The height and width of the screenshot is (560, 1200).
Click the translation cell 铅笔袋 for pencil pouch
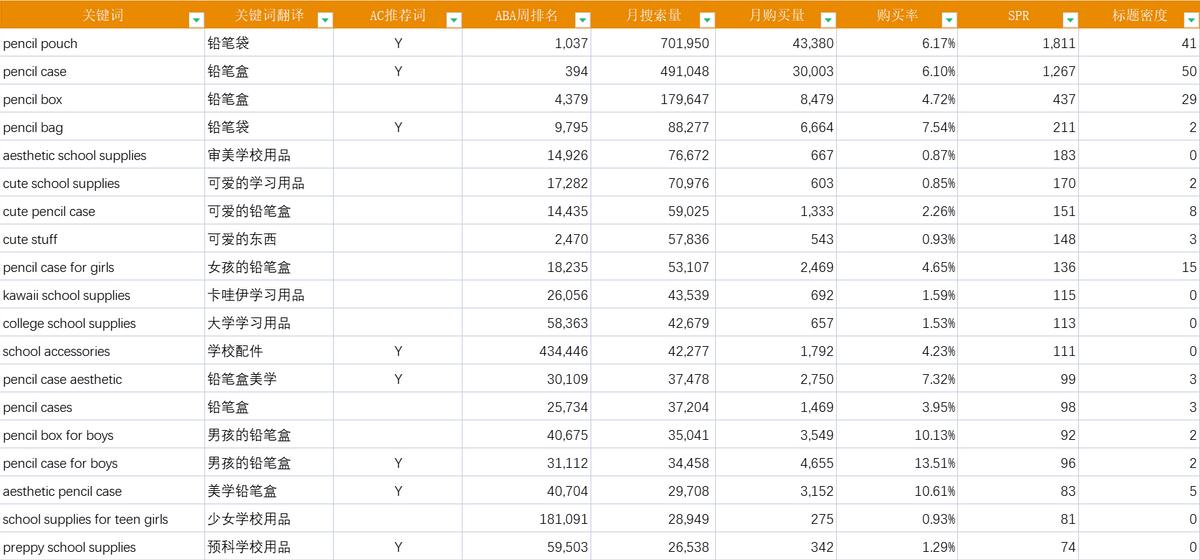tap(270, 43)
